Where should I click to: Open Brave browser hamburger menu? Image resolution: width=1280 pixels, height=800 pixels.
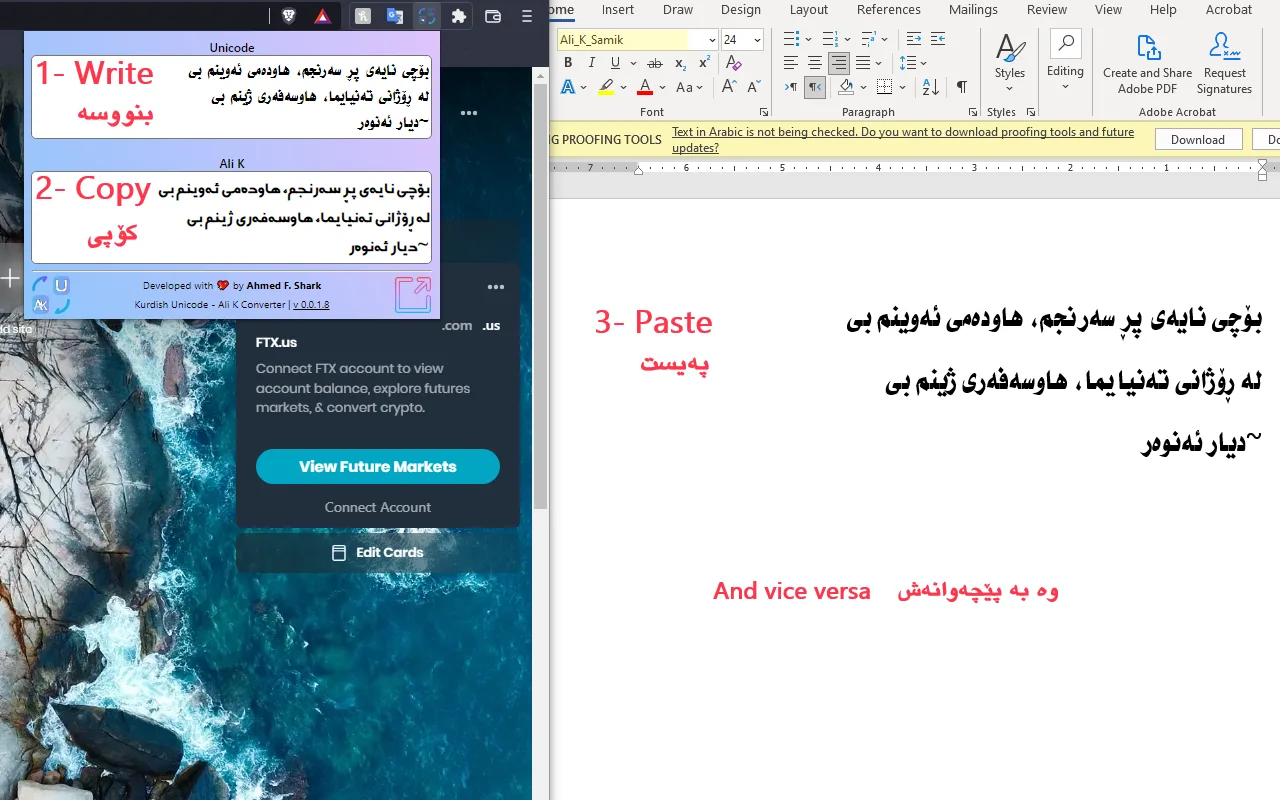(x=527, y=16)
